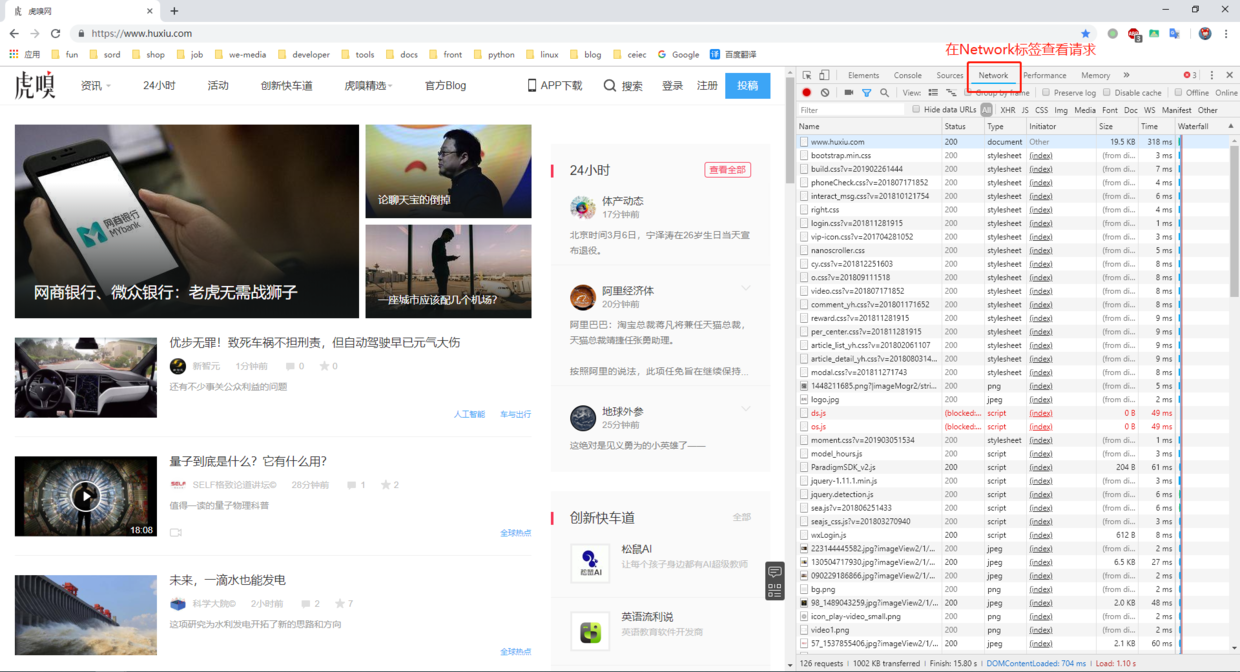Switch to waterfall overview view icon
The height and width of the screenshot is (672, 1240).
coord(951,93)
